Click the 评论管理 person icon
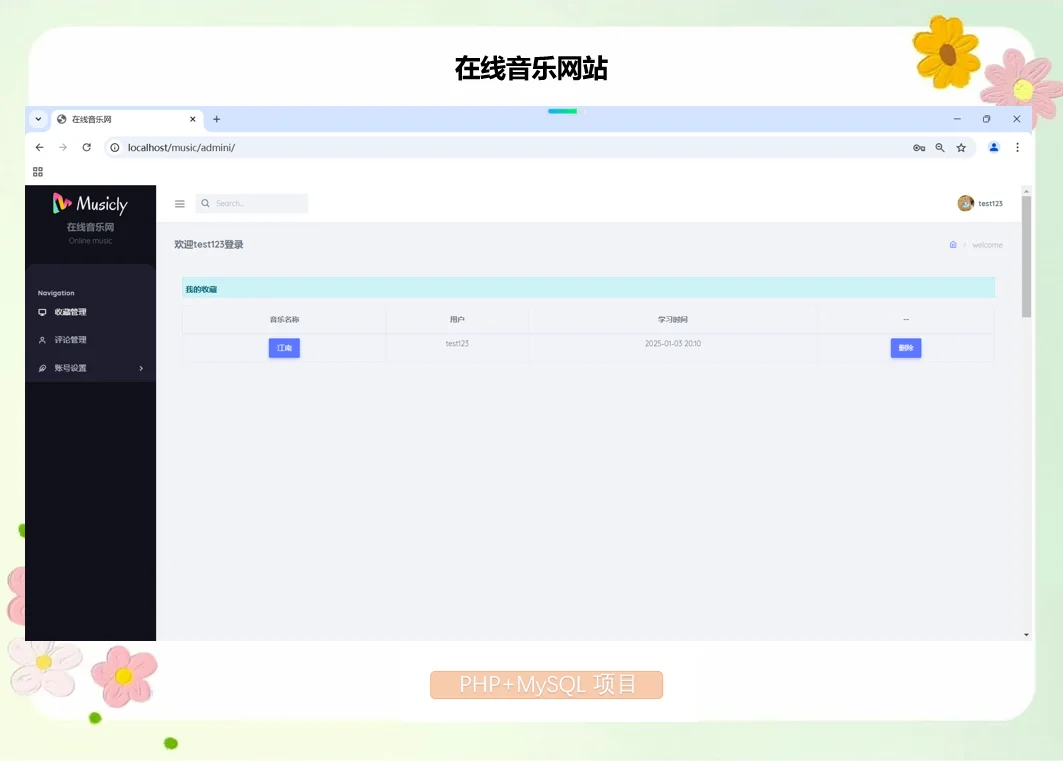This screenshot has height=761, width=1063. (42, 339)
